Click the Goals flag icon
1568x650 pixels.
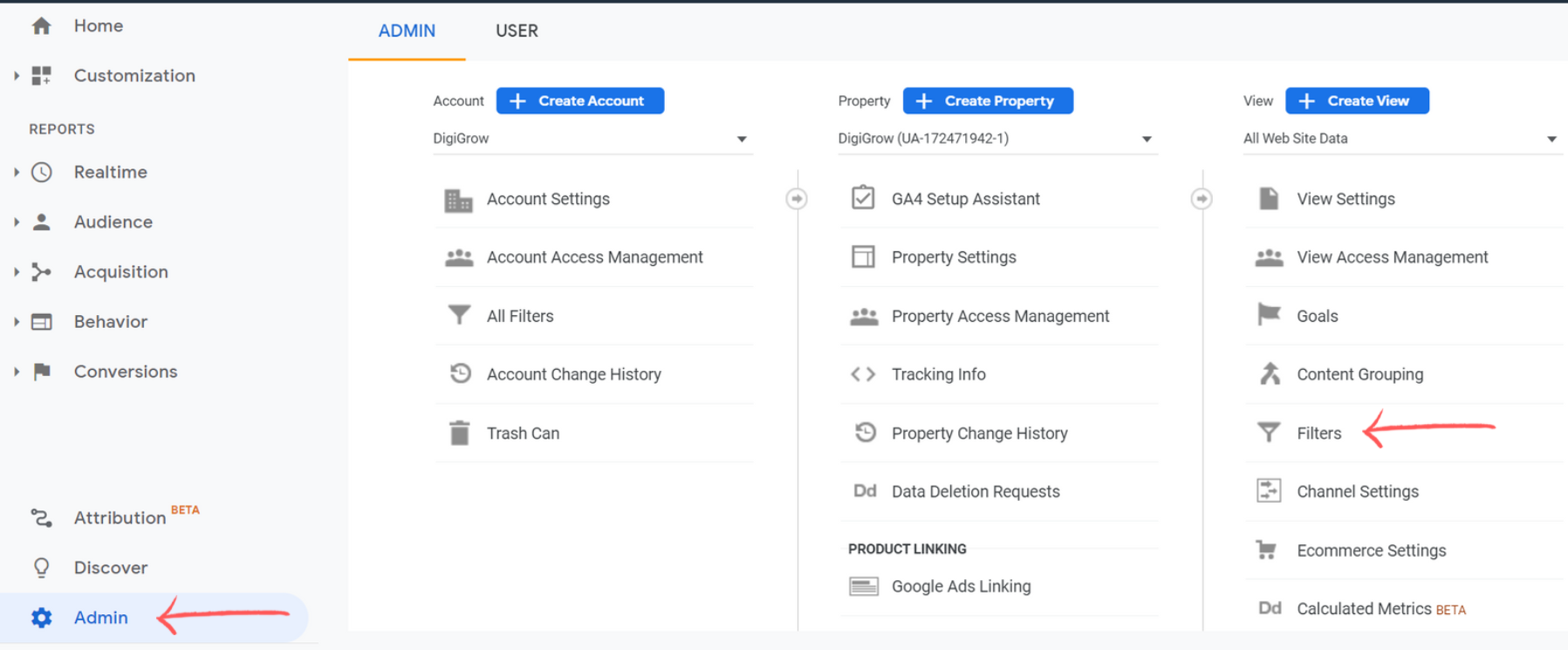(1269, 314)
